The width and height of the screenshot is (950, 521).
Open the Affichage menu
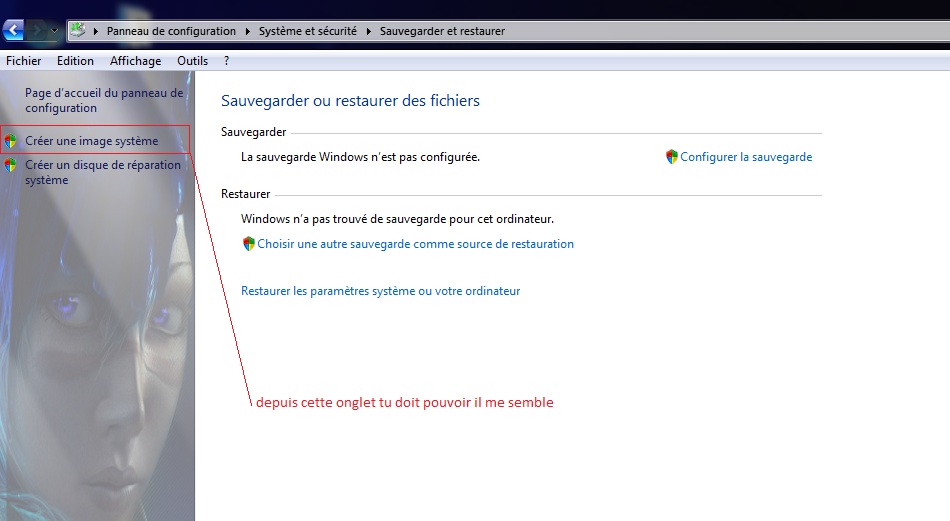click(135, 61)
